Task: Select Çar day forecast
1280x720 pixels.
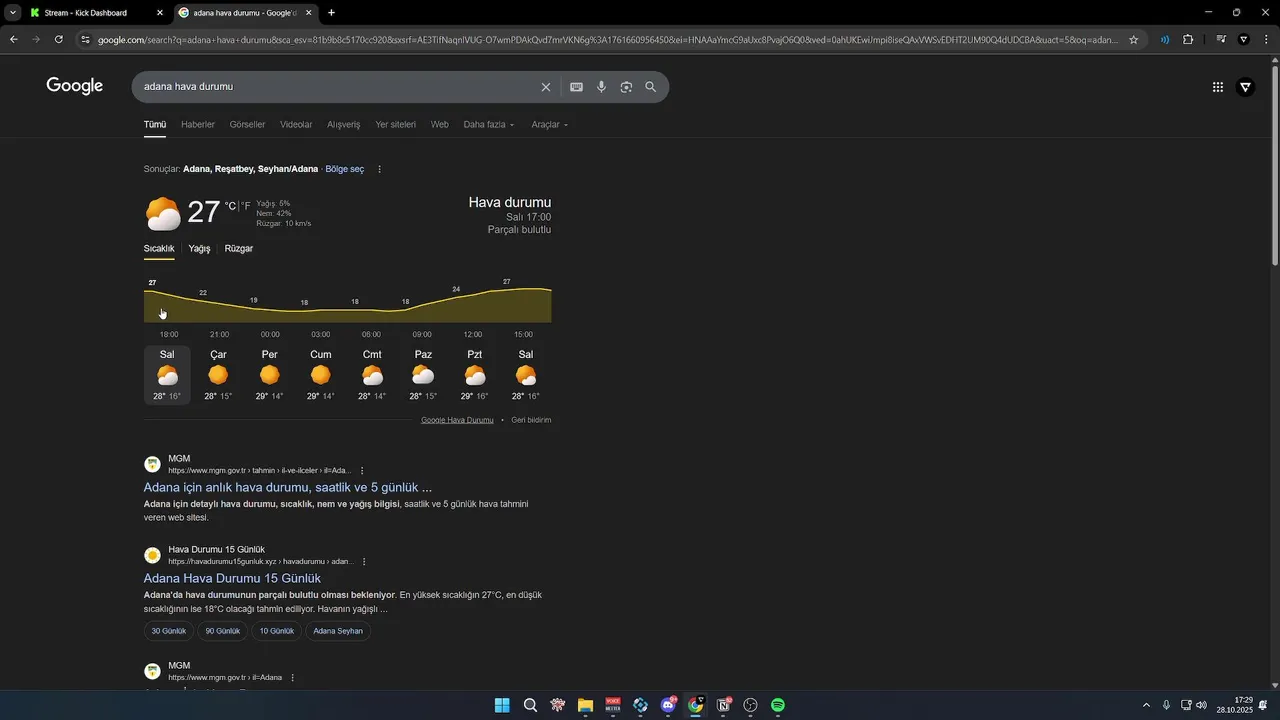Action: coord(218,375)
